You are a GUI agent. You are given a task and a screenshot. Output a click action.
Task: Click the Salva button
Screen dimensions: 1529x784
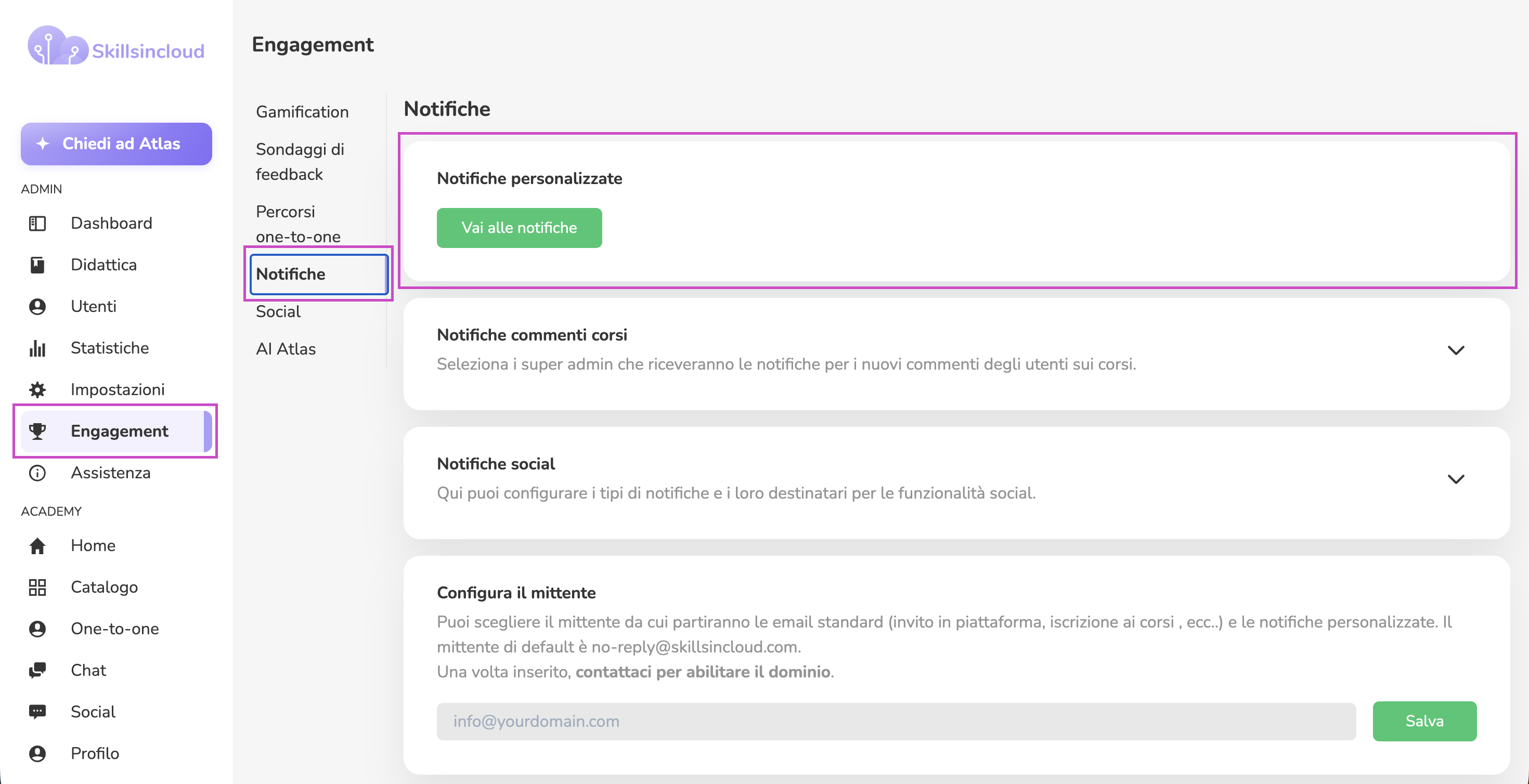click(x=1424, y=721)
